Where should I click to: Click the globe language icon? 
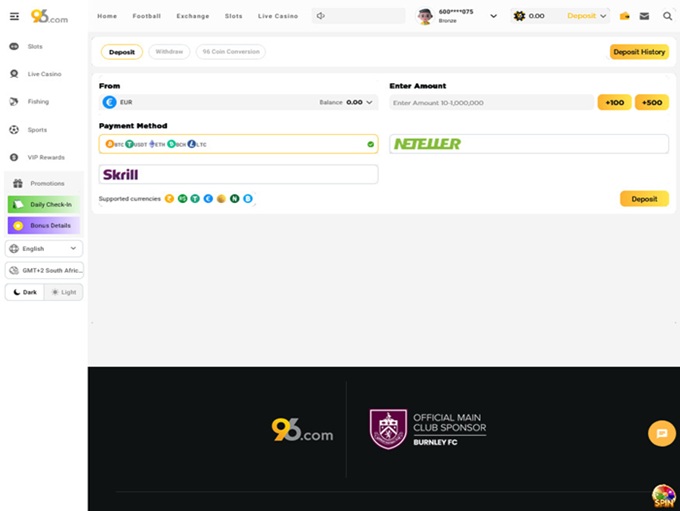[x=14, y=249]
